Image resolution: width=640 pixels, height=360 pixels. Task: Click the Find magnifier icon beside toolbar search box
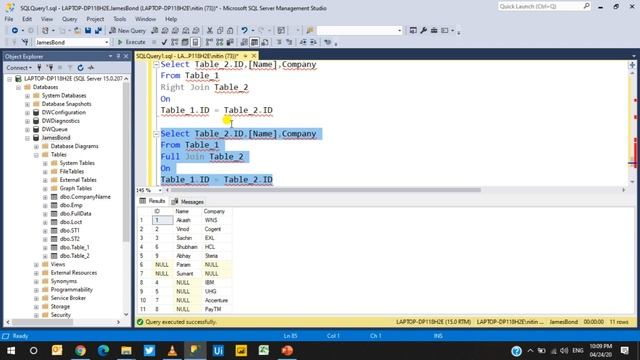click(310, 31)
